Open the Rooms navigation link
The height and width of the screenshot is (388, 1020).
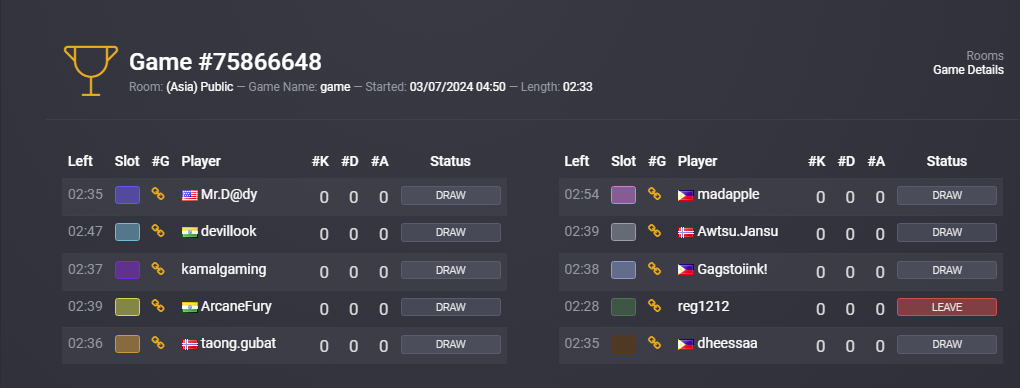point(984,56)
